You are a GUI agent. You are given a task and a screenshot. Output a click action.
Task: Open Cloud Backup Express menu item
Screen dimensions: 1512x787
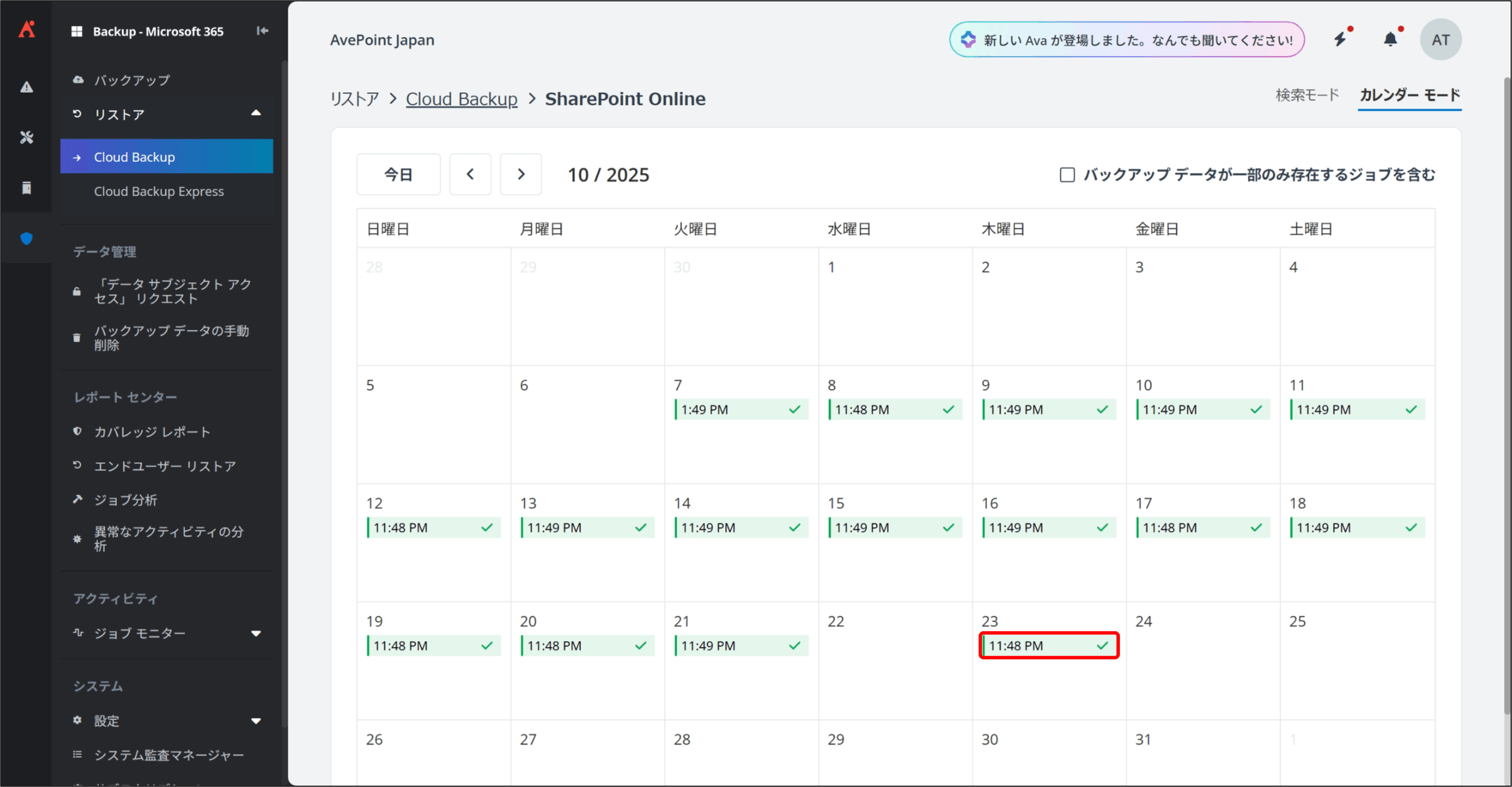tap(159, 191)
